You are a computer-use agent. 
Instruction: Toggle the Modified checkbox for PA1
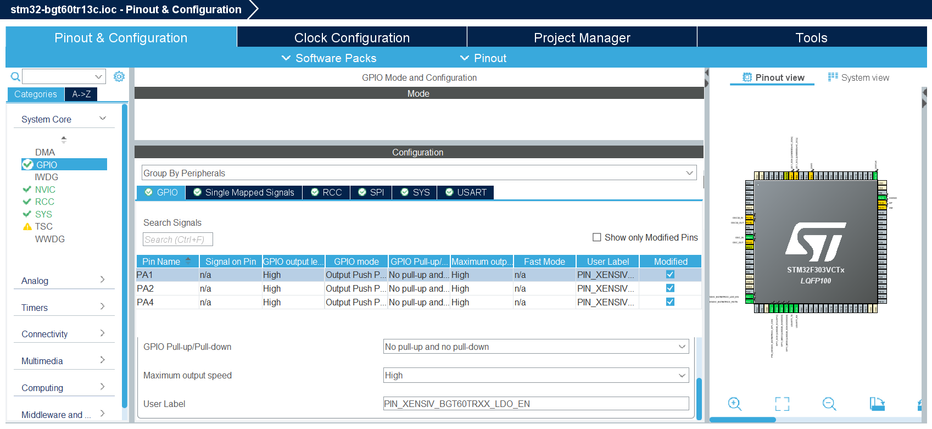(670, 275)
